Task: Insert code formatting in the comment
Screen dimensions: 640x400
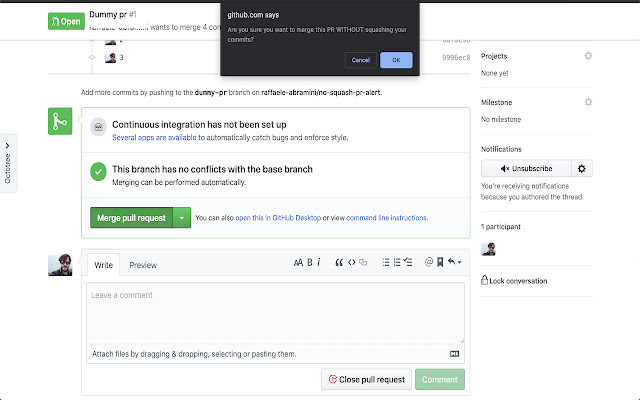Action: click(351, 262)
